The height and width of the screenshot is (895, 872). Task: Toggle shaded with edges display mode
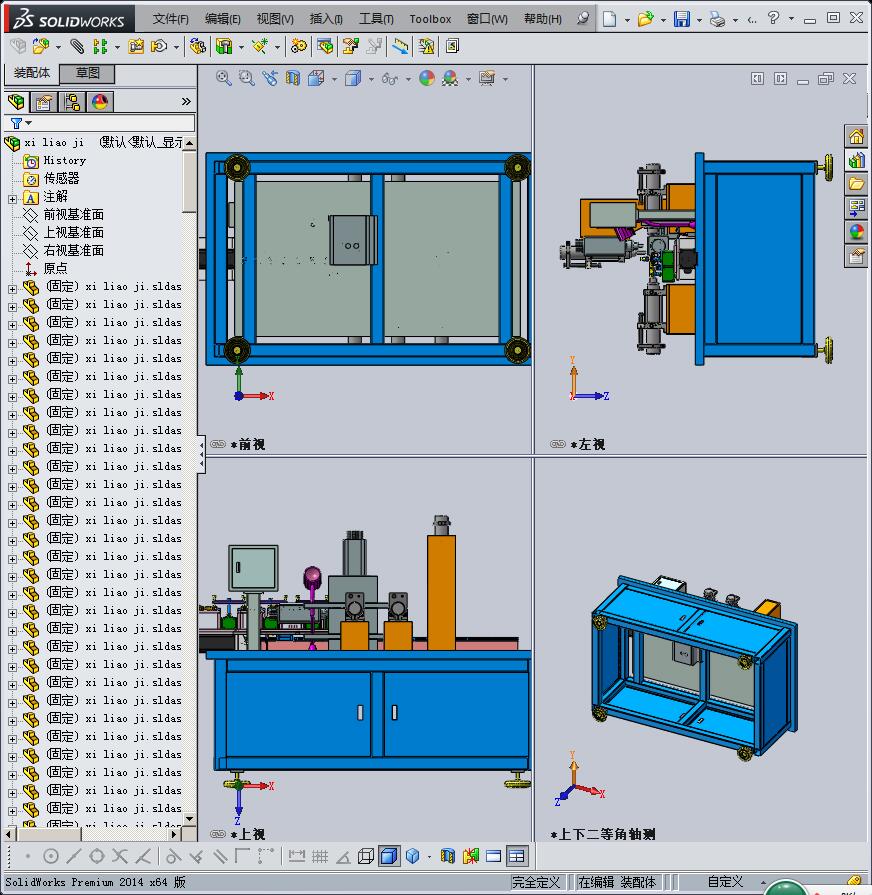[x=389, y=856]
